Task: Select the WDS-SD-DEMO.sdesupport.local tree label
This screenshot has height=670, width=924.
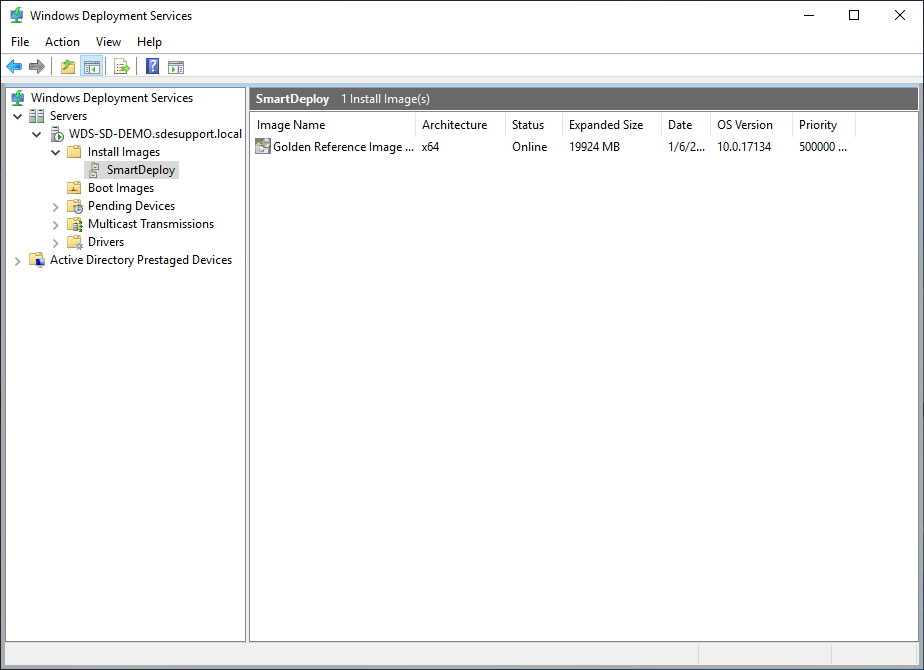Action: click(155, 134)
